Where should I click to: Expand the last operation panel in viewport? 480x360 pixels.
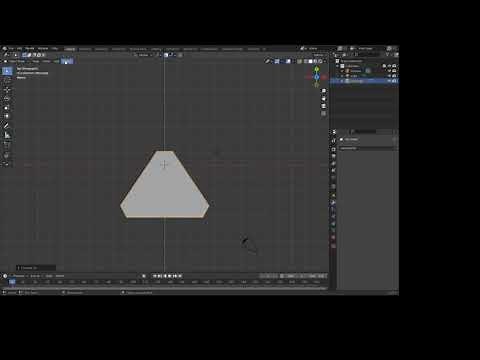[x=36, y=268]
